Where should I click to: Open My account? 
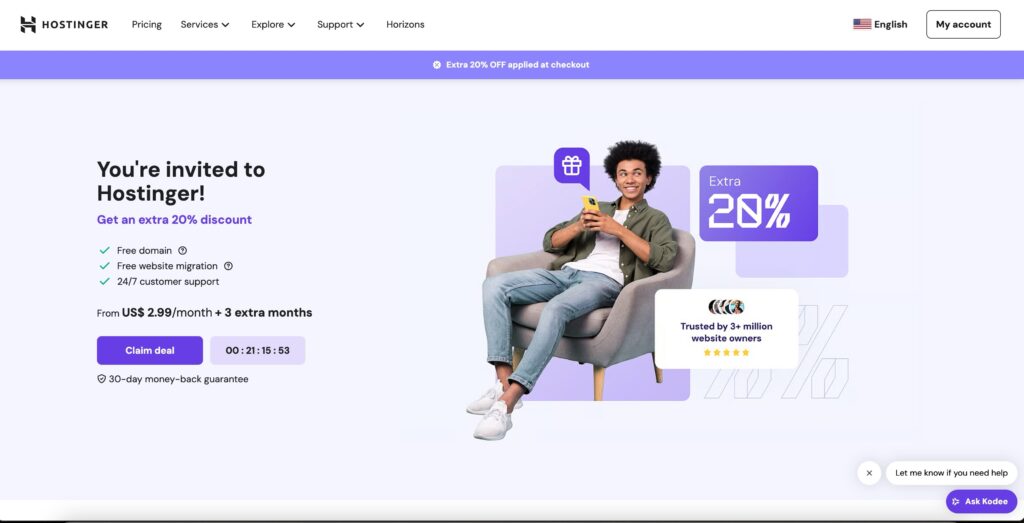(963, 25)
